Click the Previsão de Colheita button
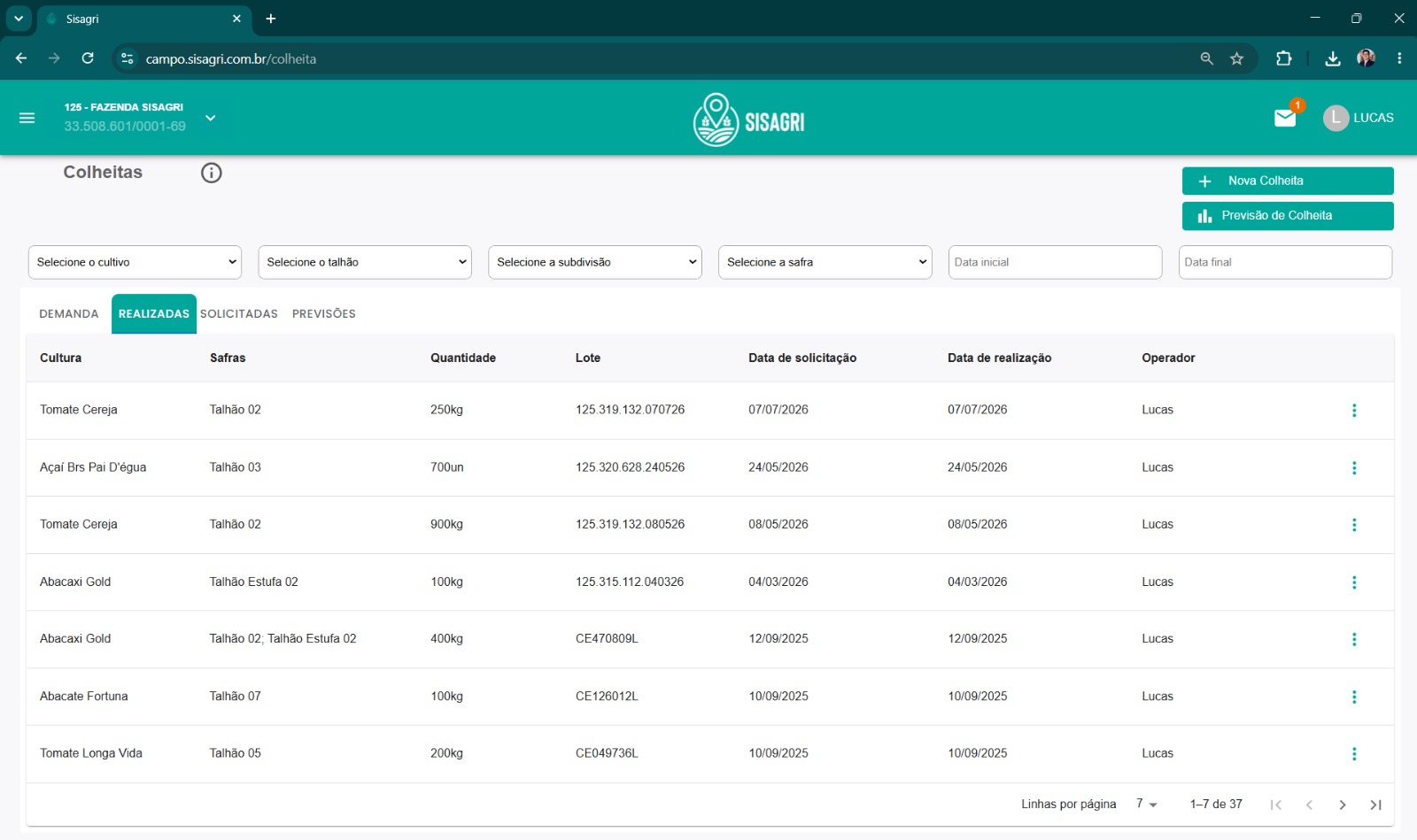1417x840 pixels. [1288, 216]
